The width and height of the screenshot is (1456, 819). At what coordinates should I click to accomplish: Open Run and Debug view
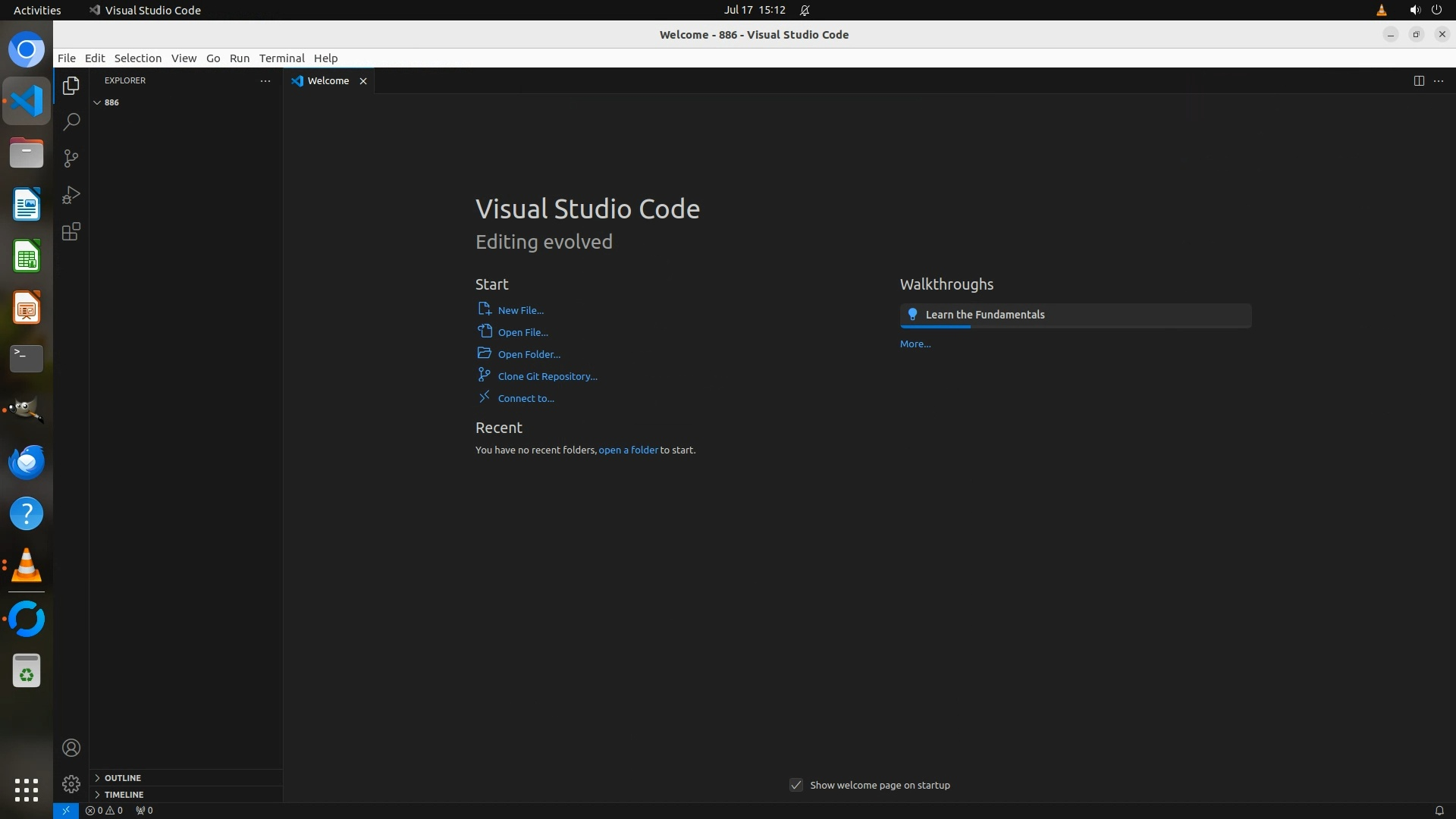tap(71, 195)
